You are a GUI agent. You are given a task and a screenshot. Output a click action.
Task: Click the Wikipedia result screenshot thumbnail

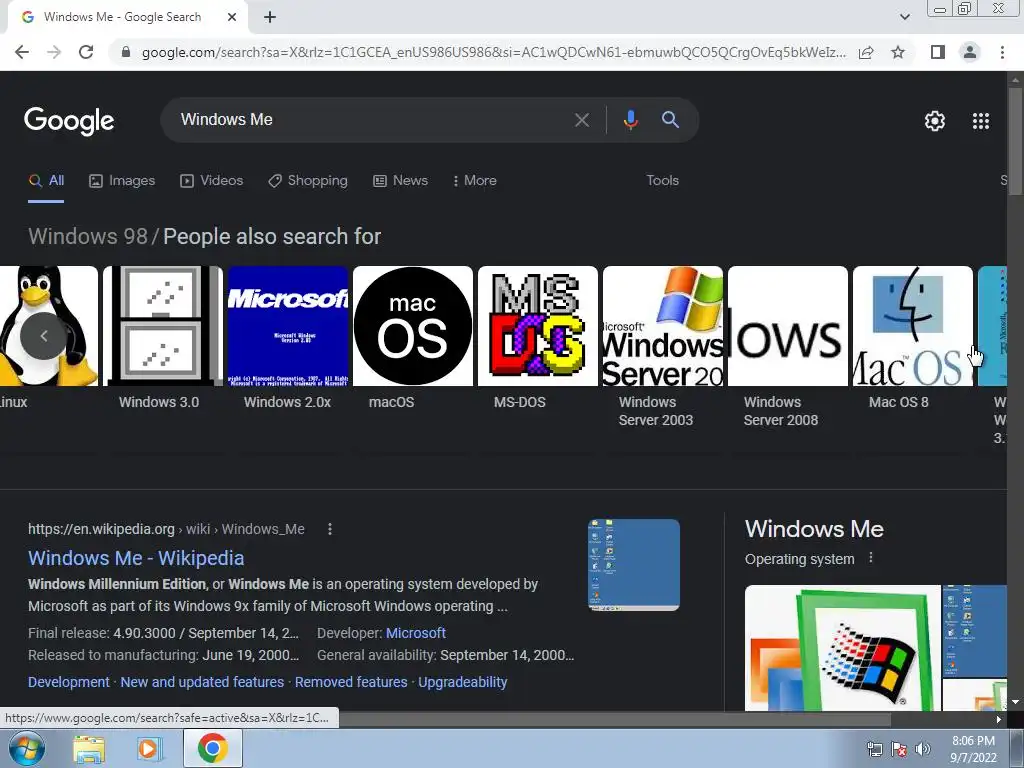633,565
